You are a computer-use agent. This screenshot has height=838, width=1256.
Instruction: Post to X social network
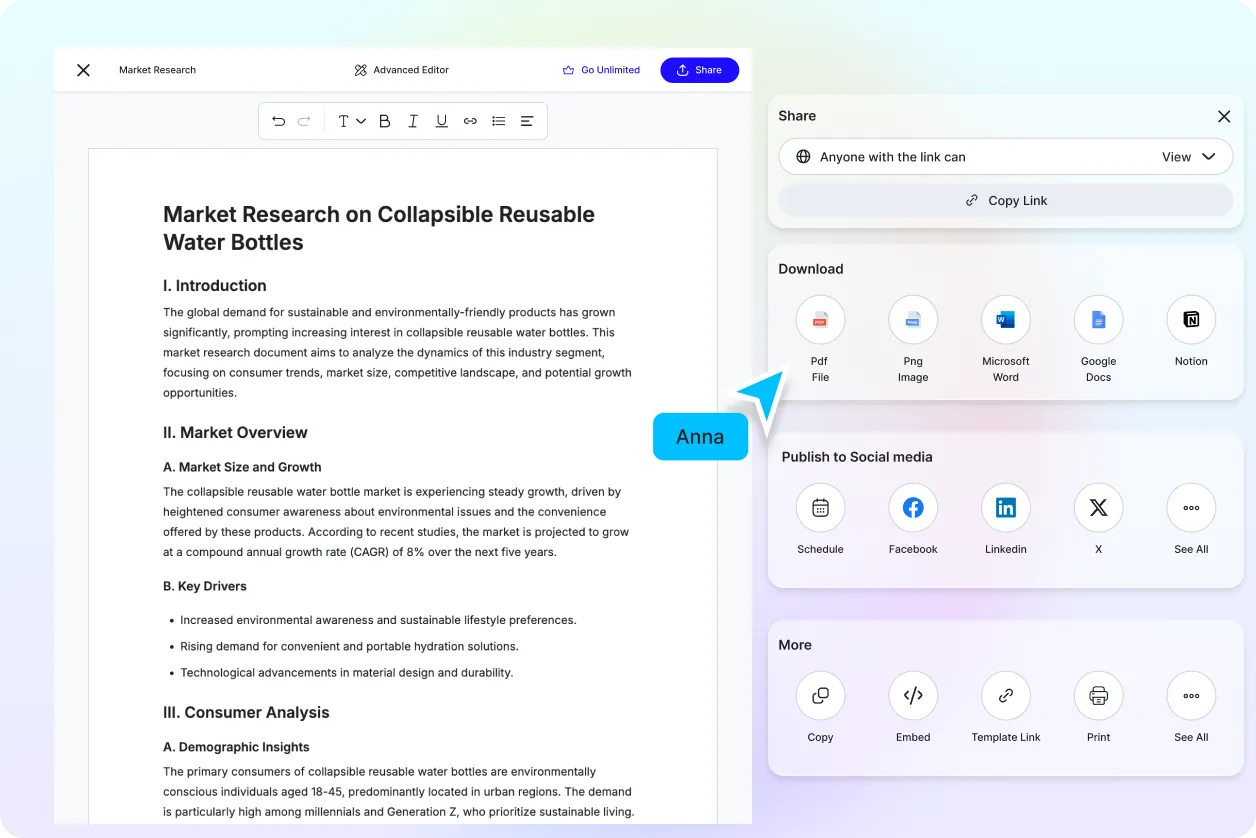[1098, 508]
